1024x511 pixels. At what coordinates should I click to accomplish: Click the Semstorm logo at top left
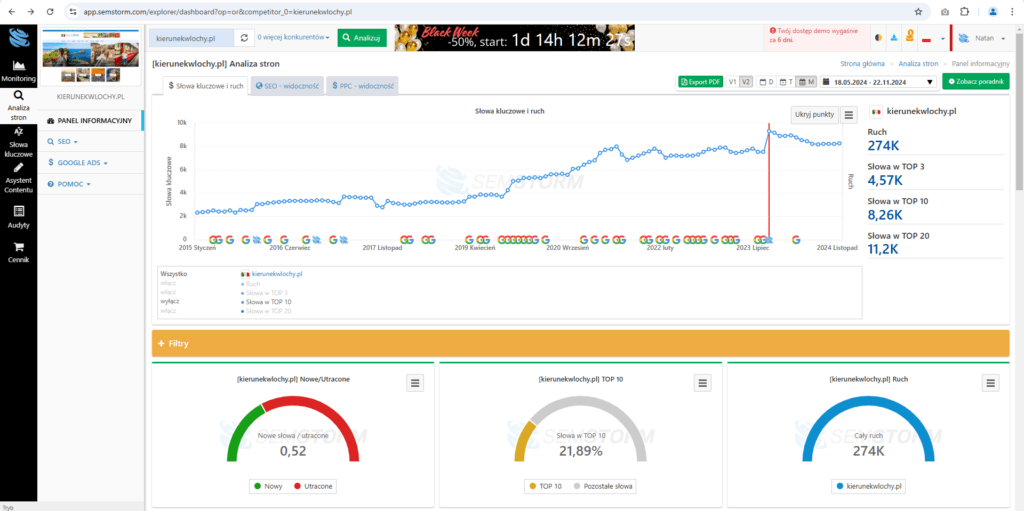18,37
